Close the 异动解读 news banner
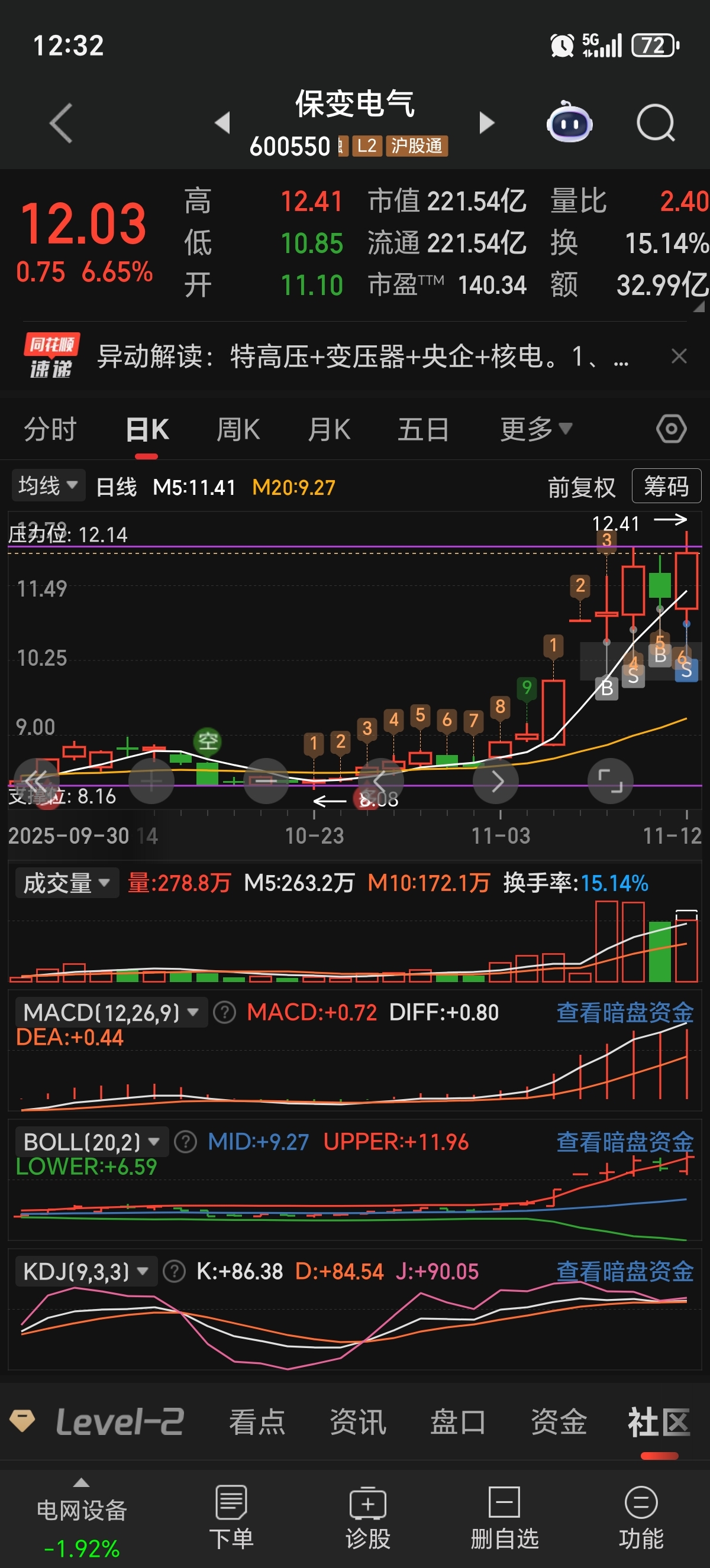The image size is (710, 1568). click(679, 356)
